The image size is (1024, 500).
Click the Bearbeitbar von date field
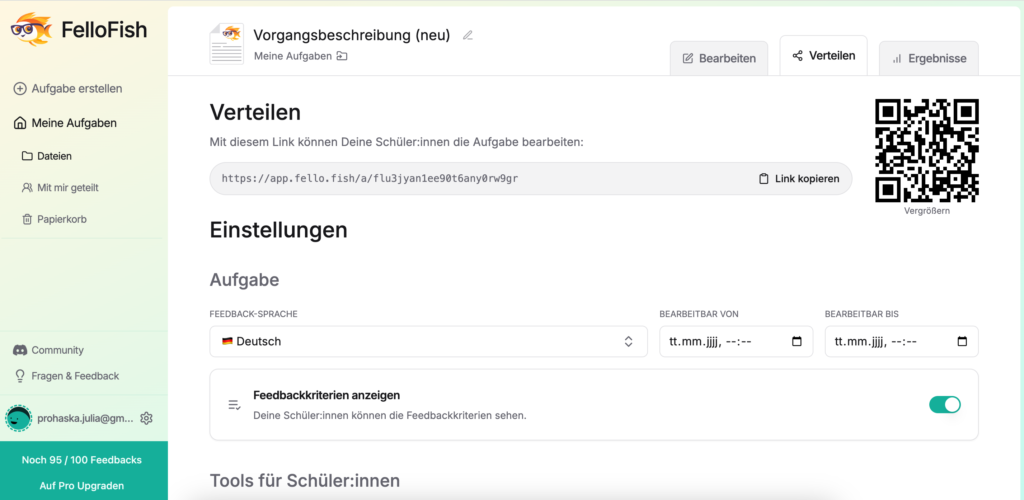point(736,341)
